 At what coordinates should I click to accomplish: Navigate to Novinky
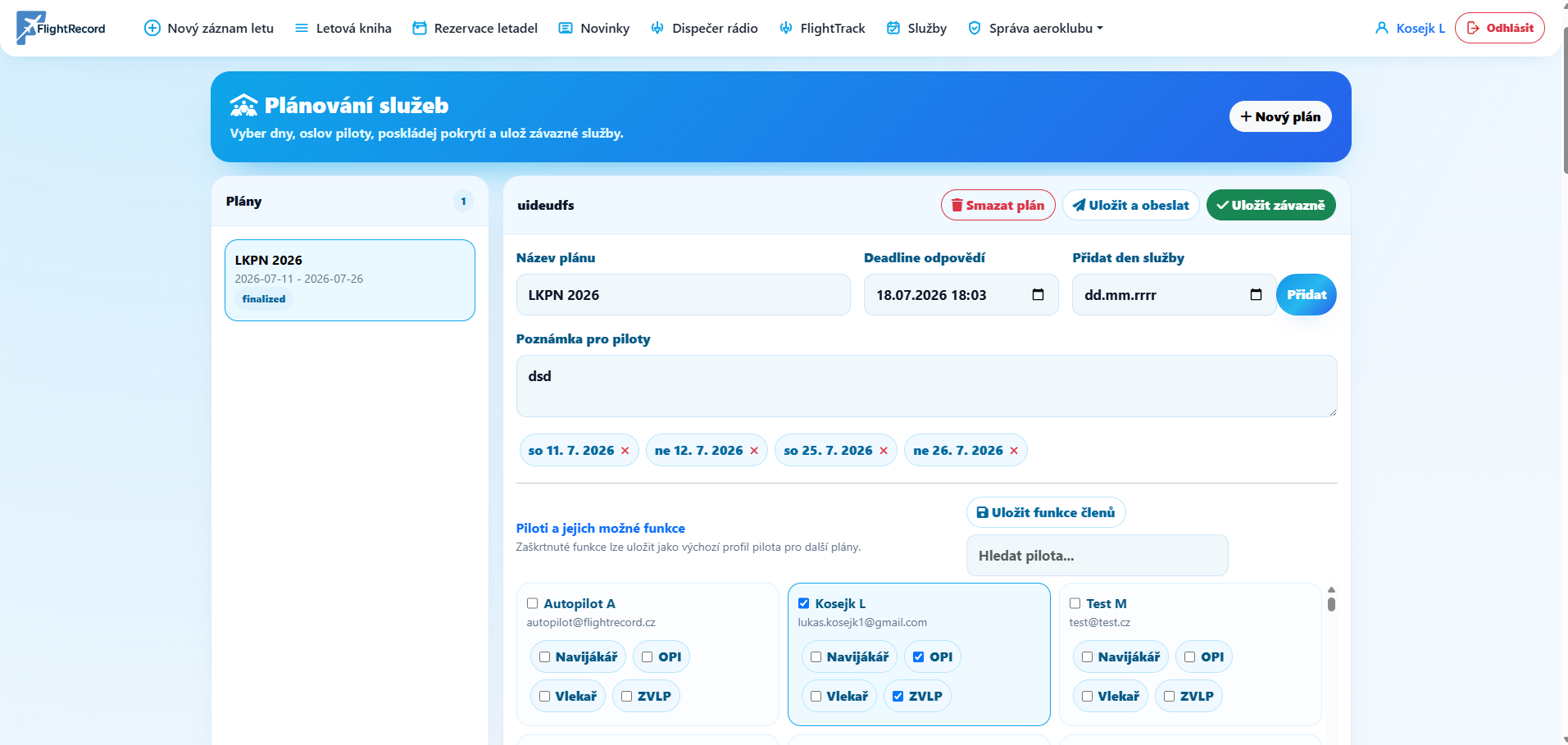[594, 28]
